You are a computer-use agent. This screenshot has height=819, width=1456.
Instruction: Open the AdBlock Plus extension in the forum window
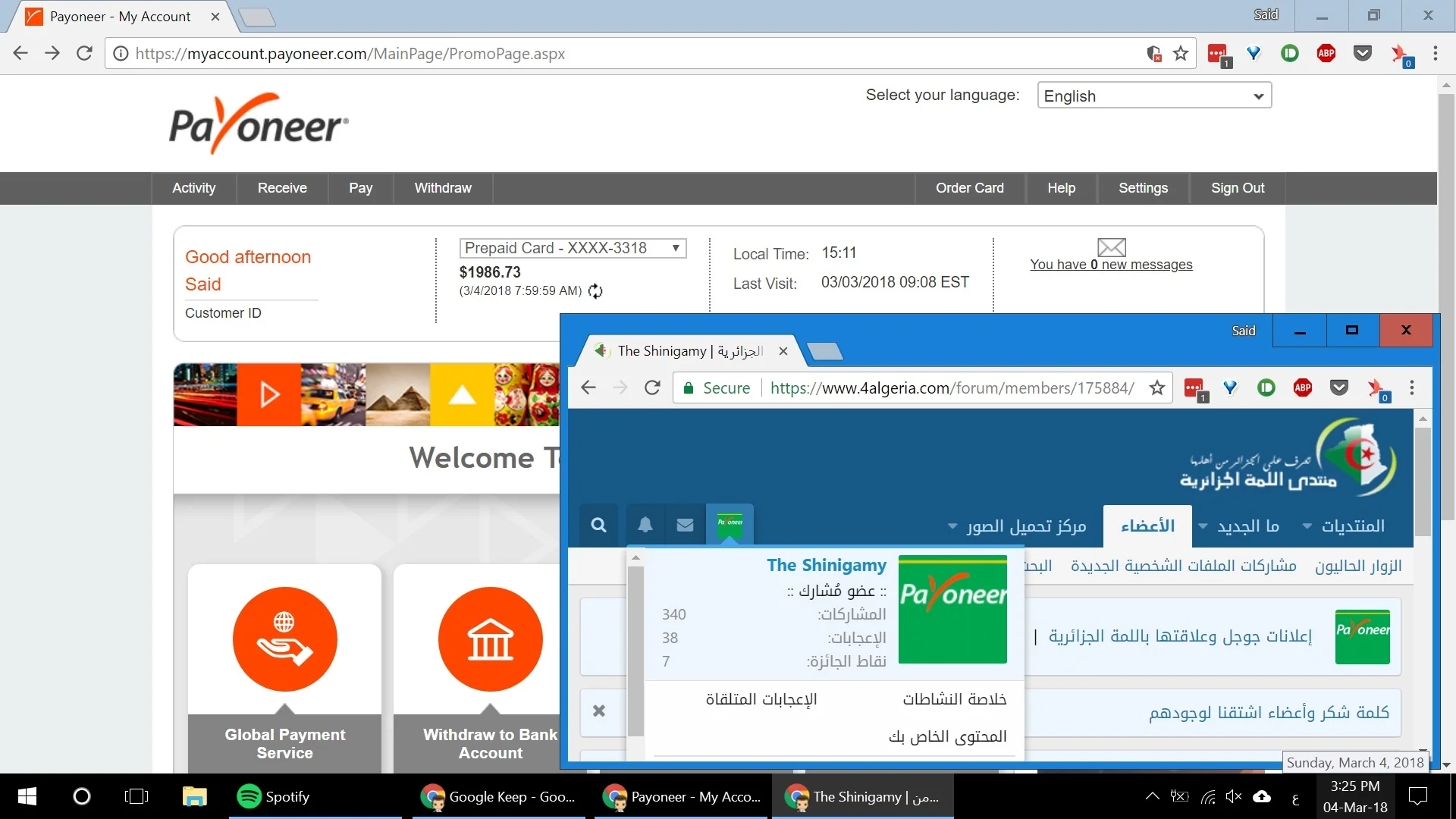(1303, 388)
